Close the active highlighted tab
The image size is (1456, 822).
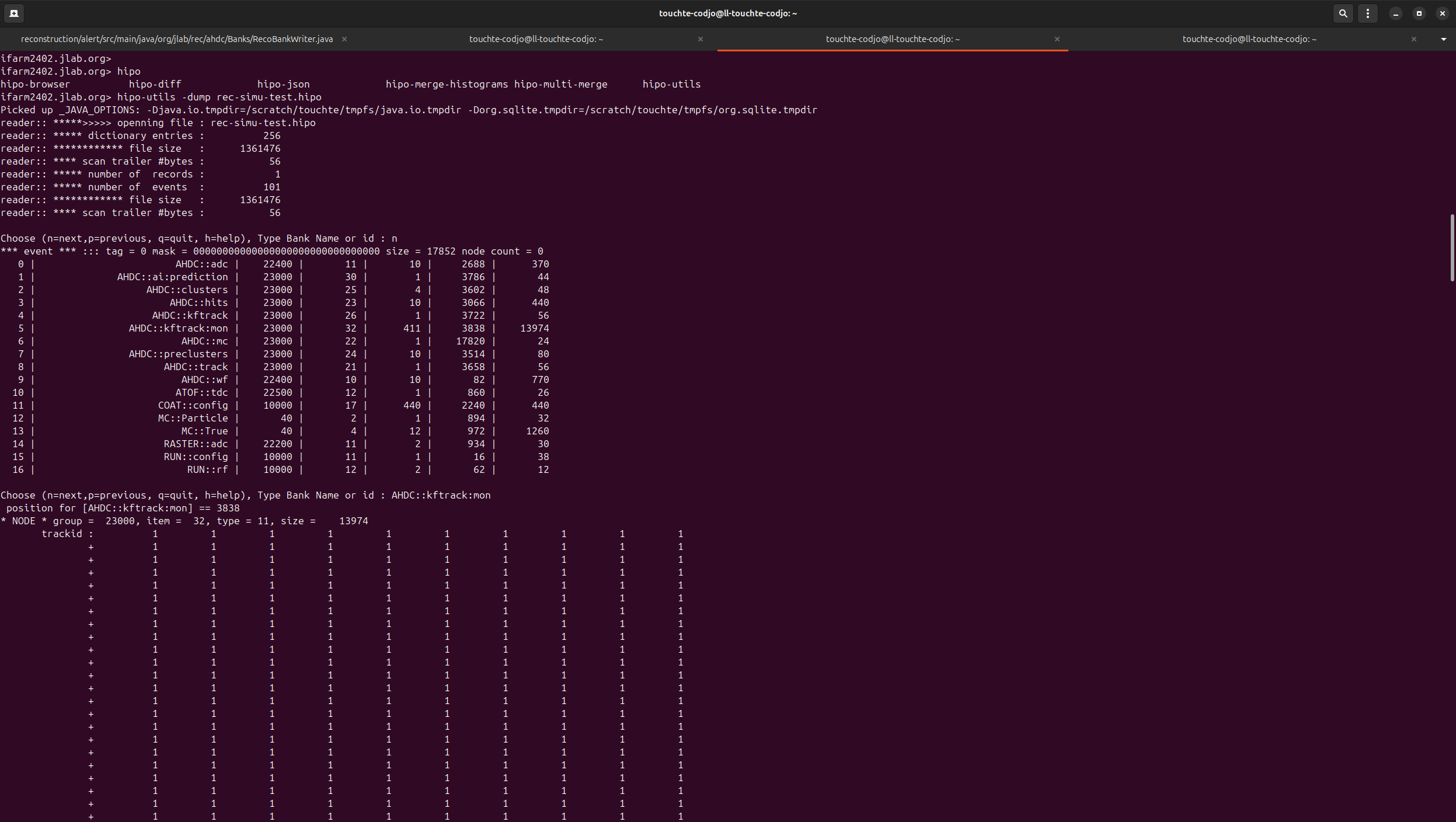[x=1056, y=40]
